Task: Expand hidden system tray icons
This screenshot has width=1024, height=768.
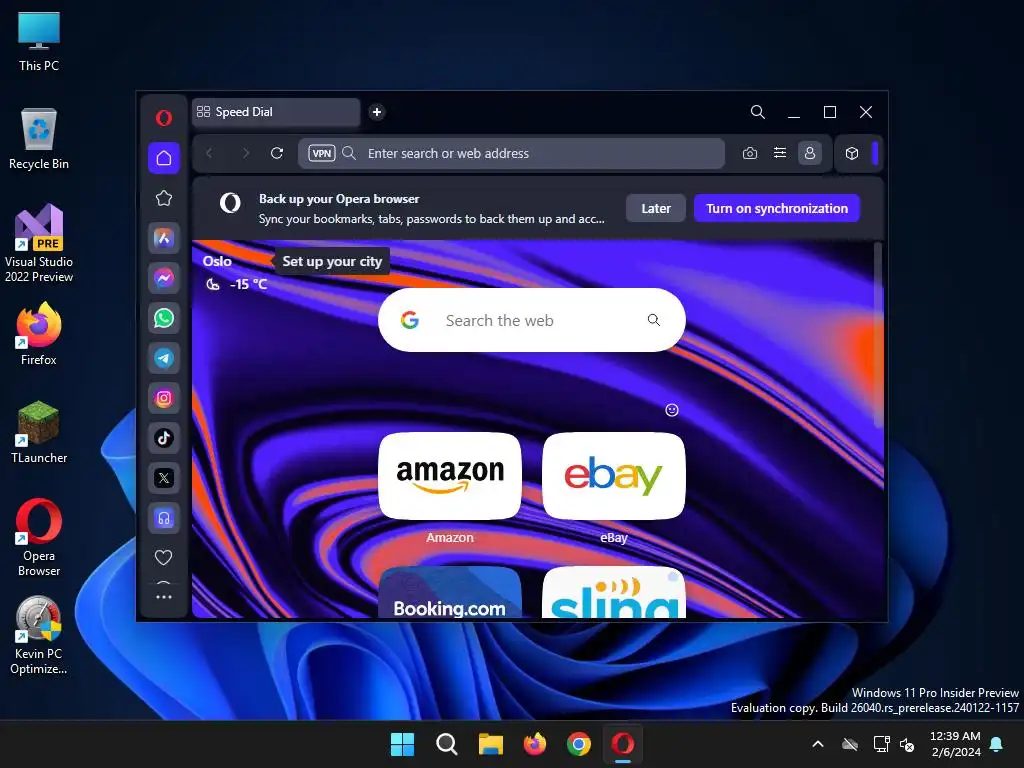Action: click(x=818, y=744)
